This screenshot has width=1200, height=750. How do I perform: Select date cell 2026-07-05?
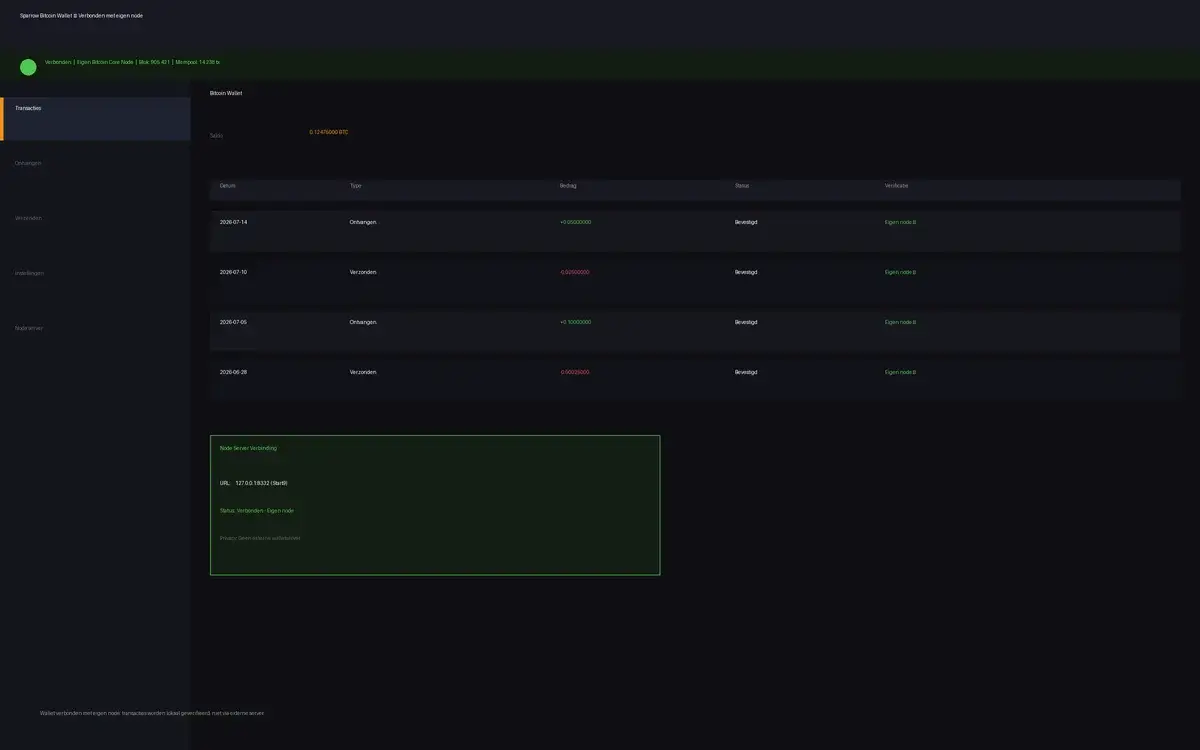click(233, 322)
